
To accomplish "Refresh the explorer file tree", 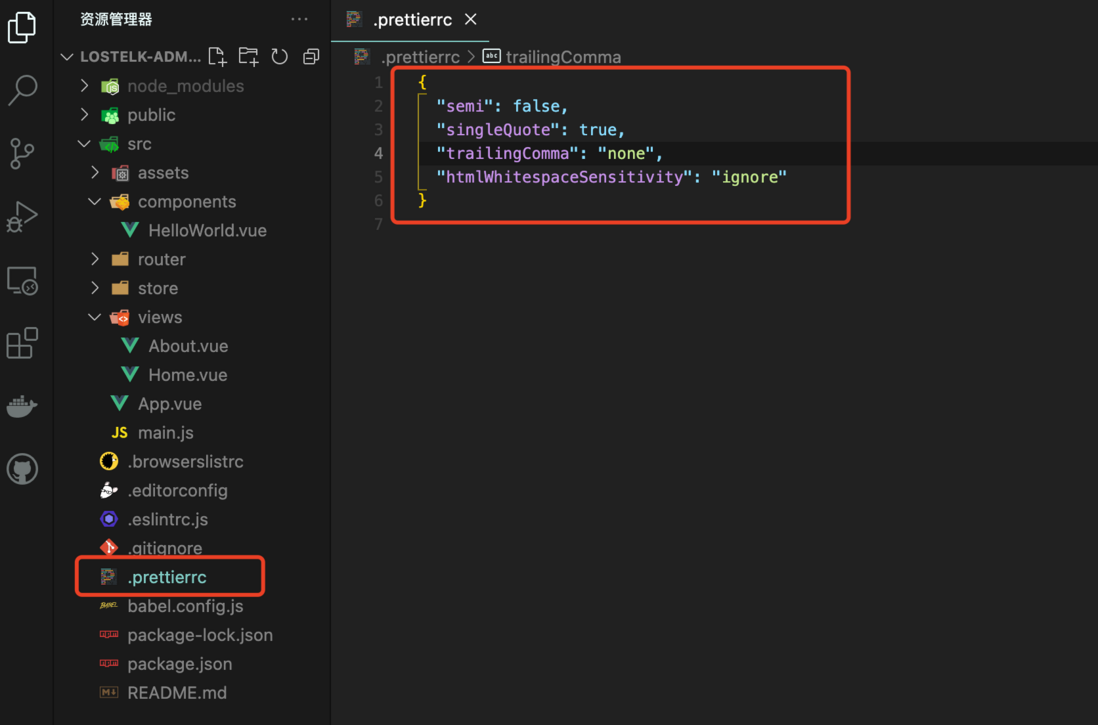I will pyautogui.click(x=279, y=57).
